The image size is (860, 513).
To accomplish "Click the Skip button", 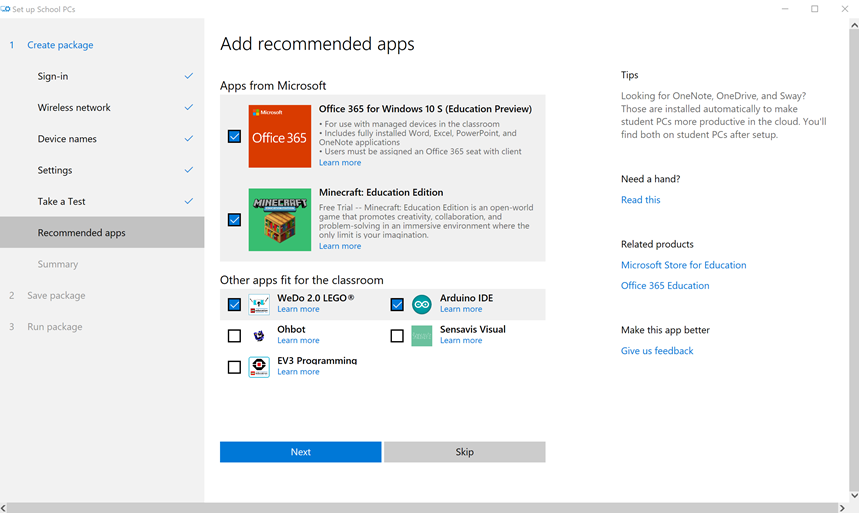I will 465,452.
